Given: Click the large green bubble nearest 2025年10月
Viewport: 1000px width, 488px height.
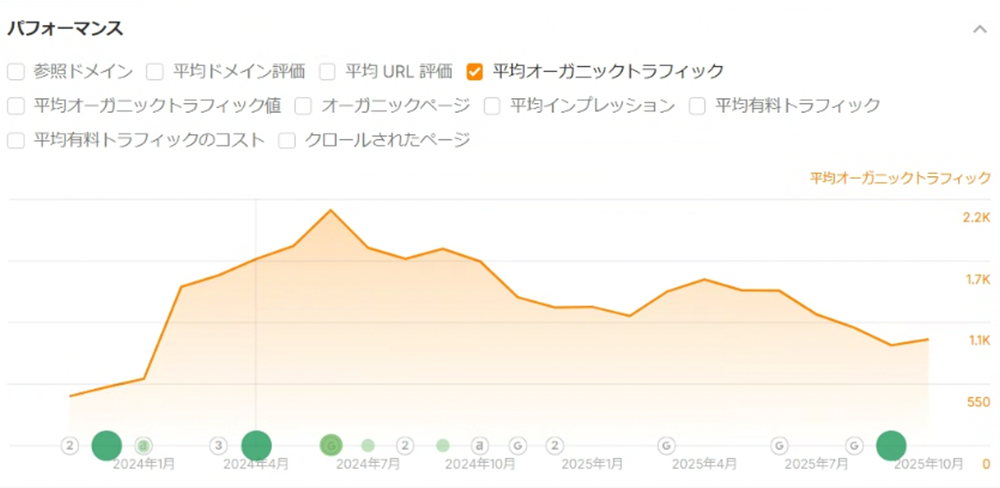Looking at the screenshot, I should [890, 446].
